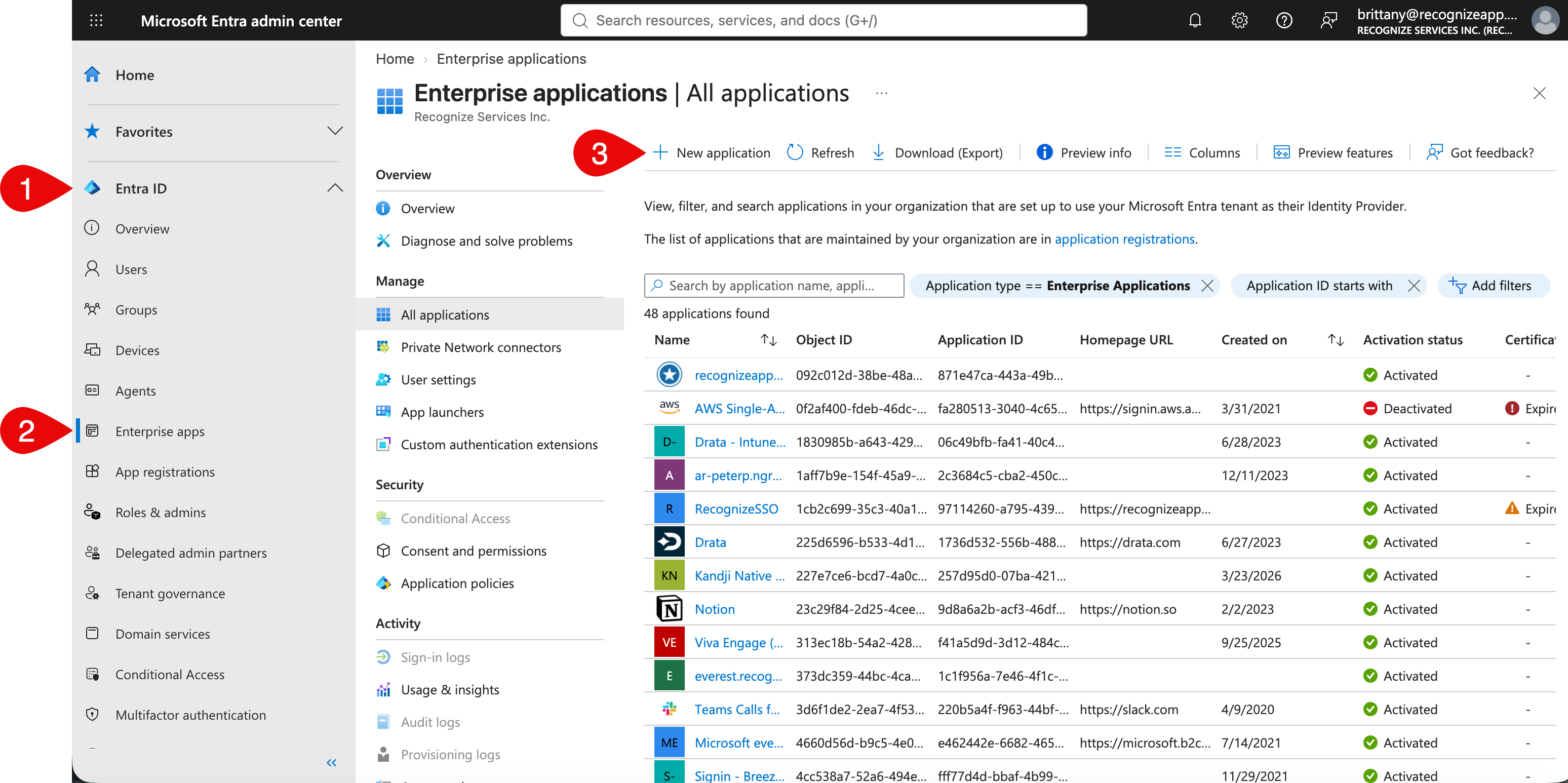Click the Roles & admins icon
Viewport: 1568px width, 783px height.
point(93,512)
